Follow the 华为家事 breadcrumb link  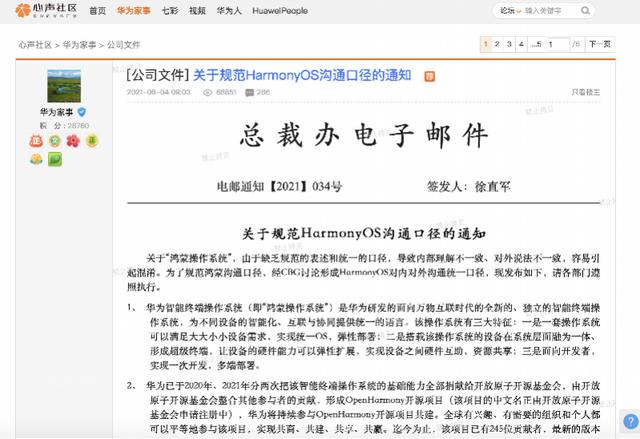pos(79,45)
